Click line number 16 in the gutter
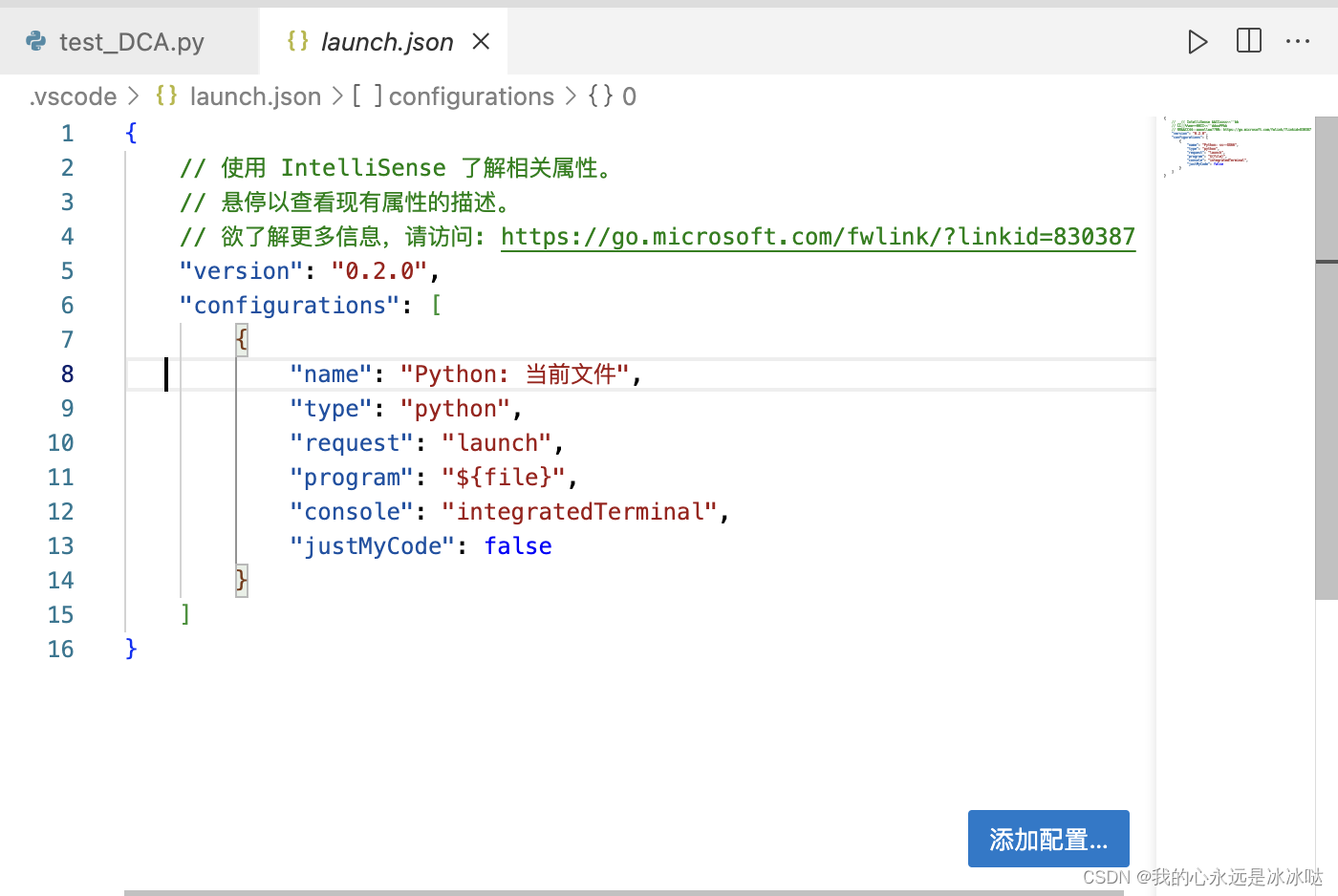Image resolution: width=1338 pixels, height=896 pixels. coord(60,650)
